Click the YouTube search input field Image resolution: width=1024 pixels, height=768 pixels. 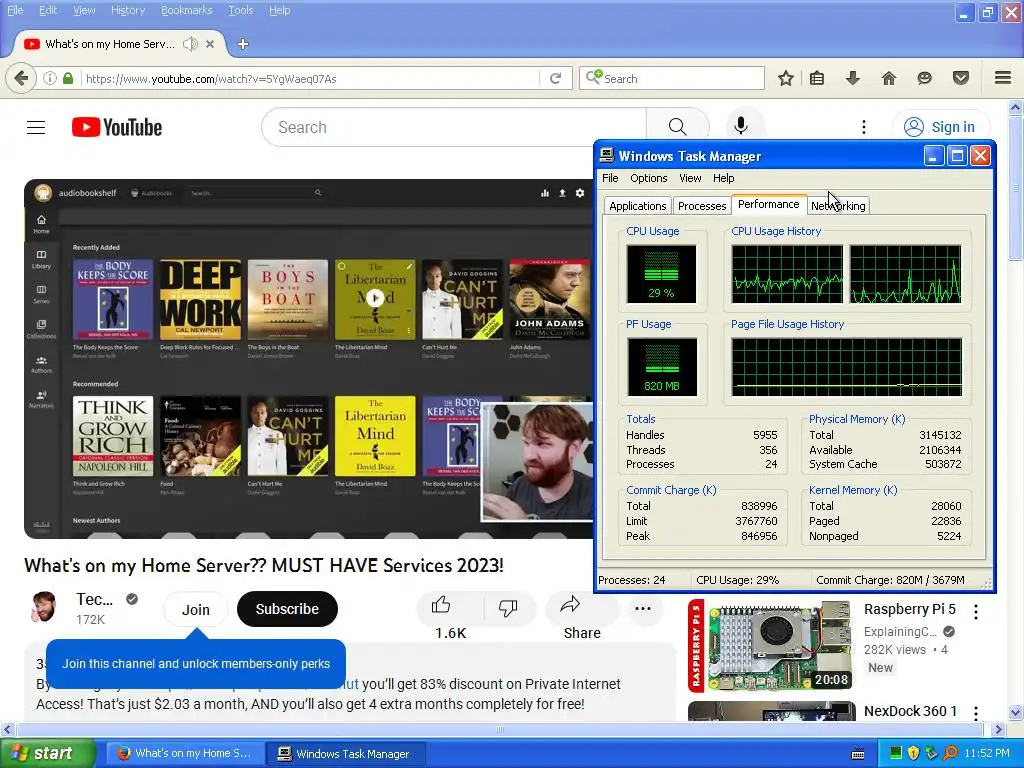coord(454,127)
